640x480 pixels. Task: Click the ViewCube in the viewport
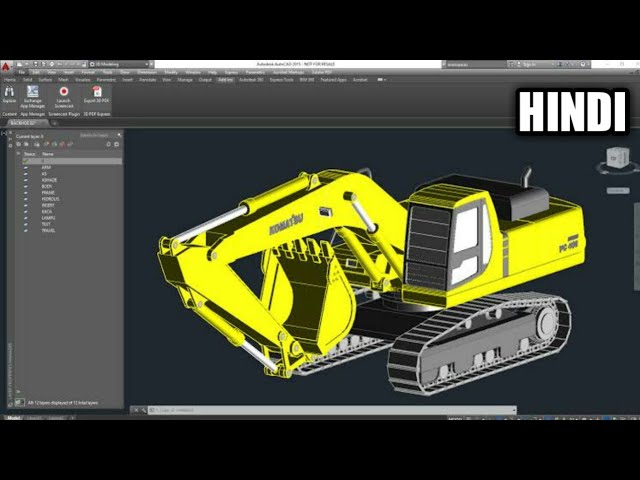point(616,158)
